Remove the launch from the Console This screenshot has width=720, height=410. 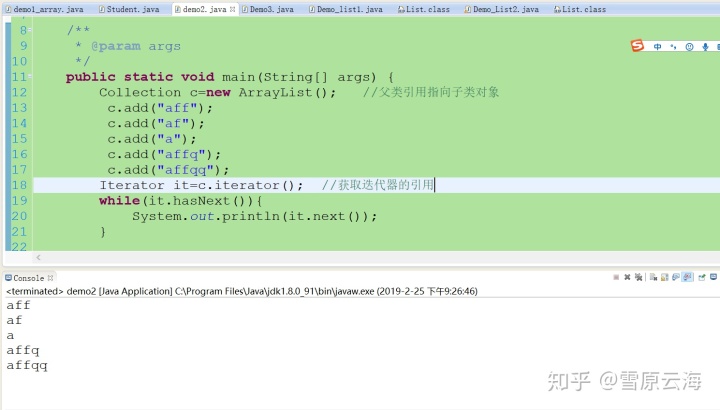[x=627, y=277]
